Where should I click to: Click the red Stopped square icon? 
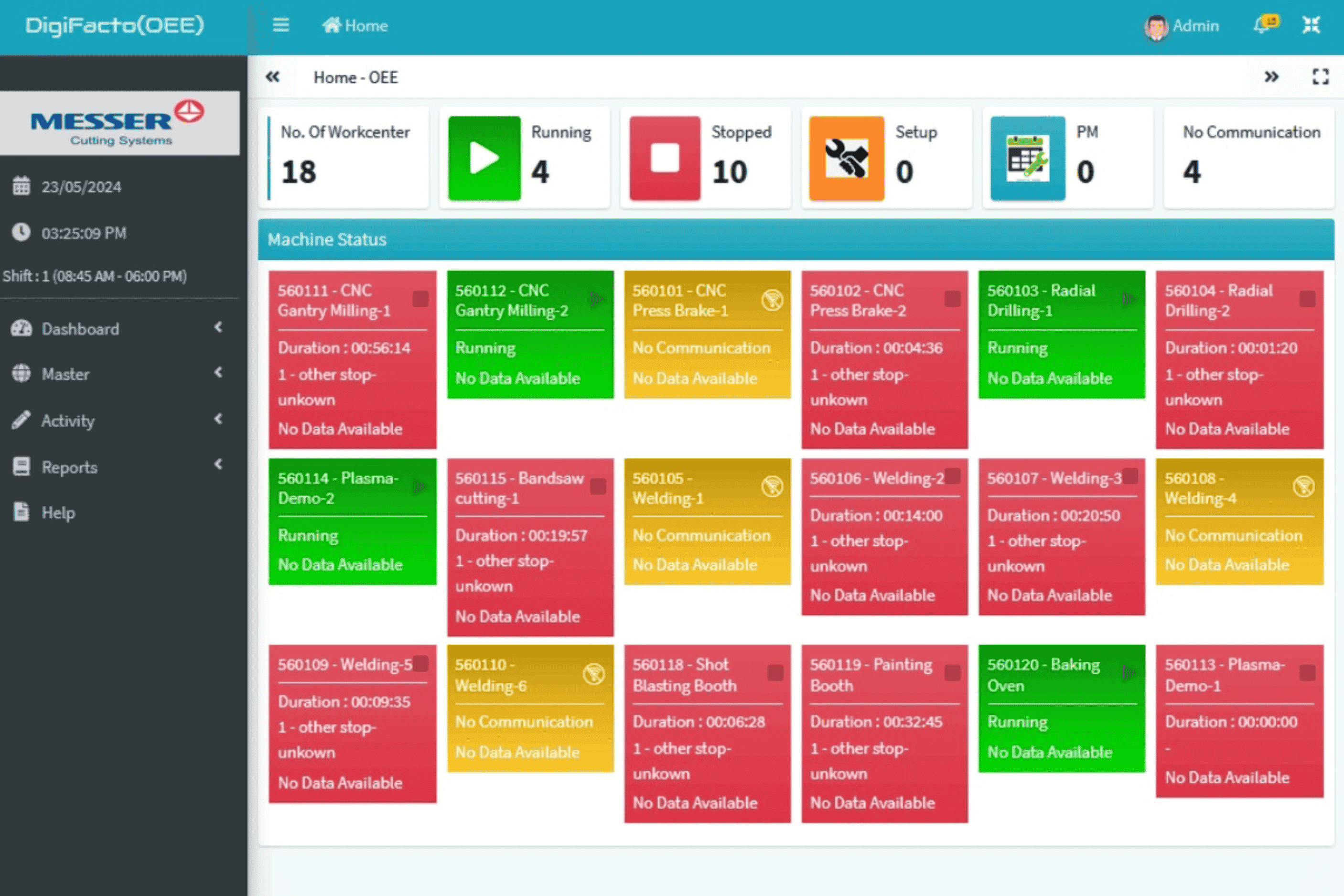(664, 158)
